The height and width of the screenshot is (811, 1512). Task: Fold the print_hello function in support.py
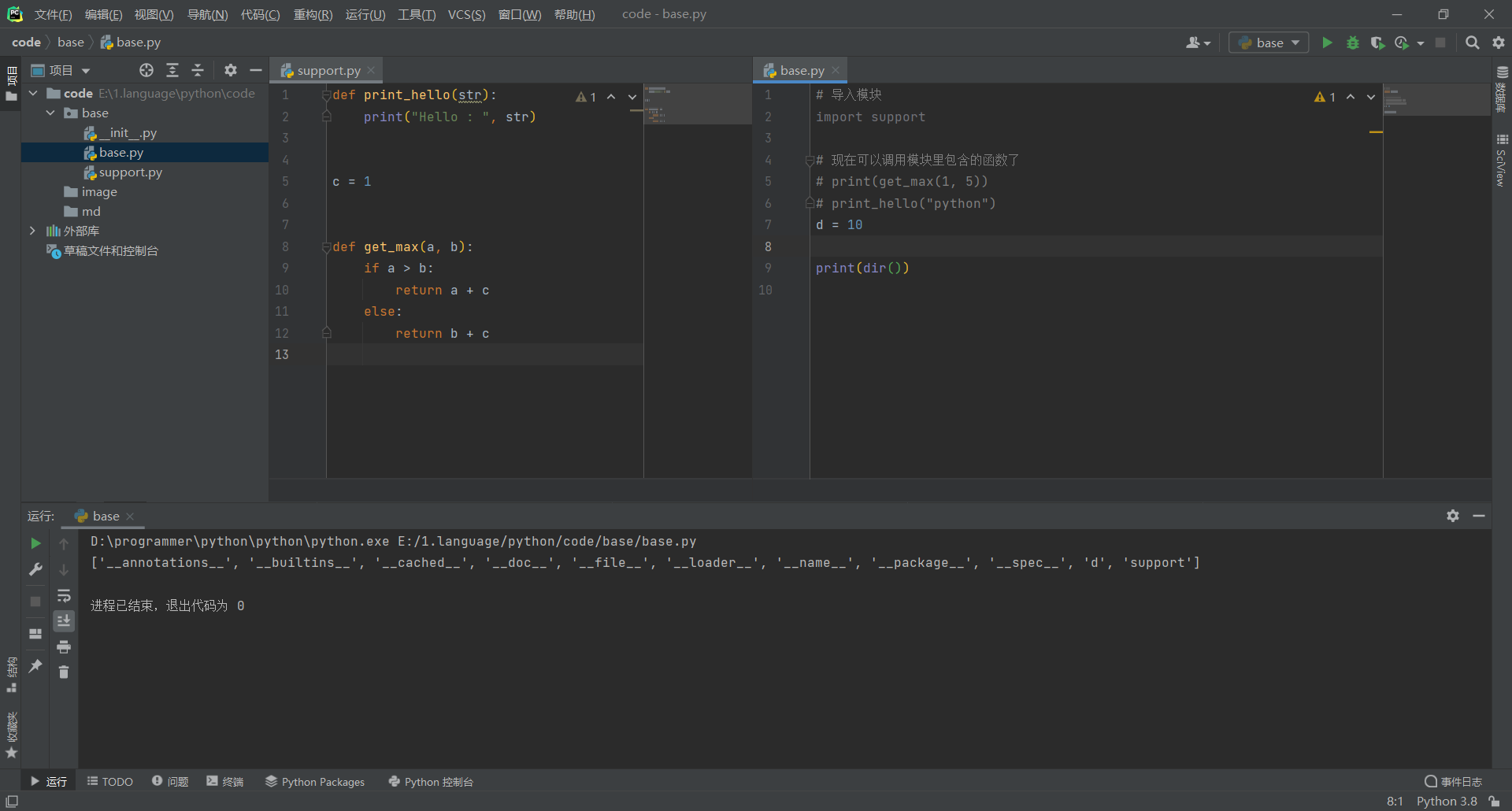pos(326,95)
